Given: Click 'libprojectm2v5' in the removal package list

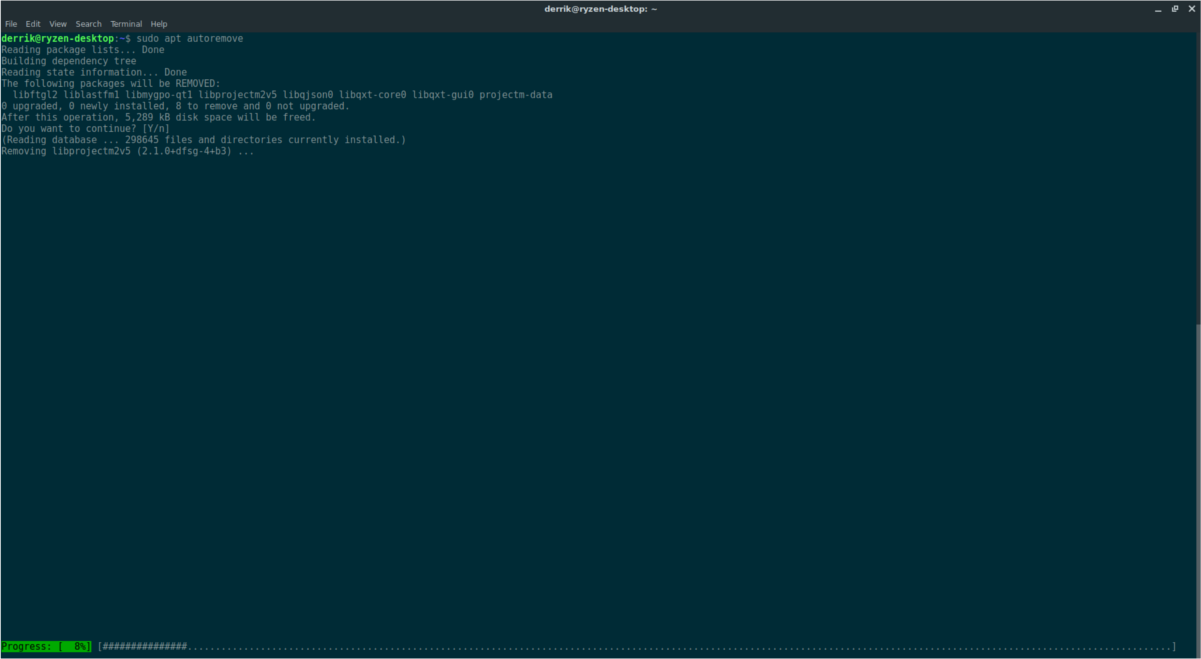Looking at the screenshot, I should (239, 95).
